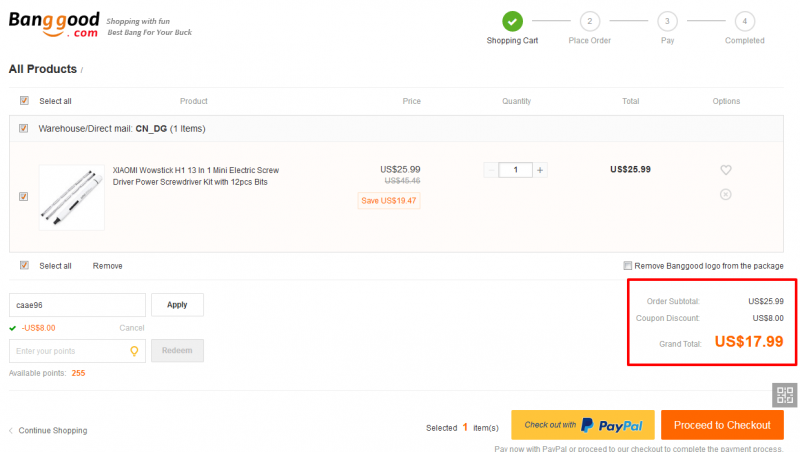Cancel the applied coupon
Image resolution: width=800 pixels, height=452 pixels.
132,328
